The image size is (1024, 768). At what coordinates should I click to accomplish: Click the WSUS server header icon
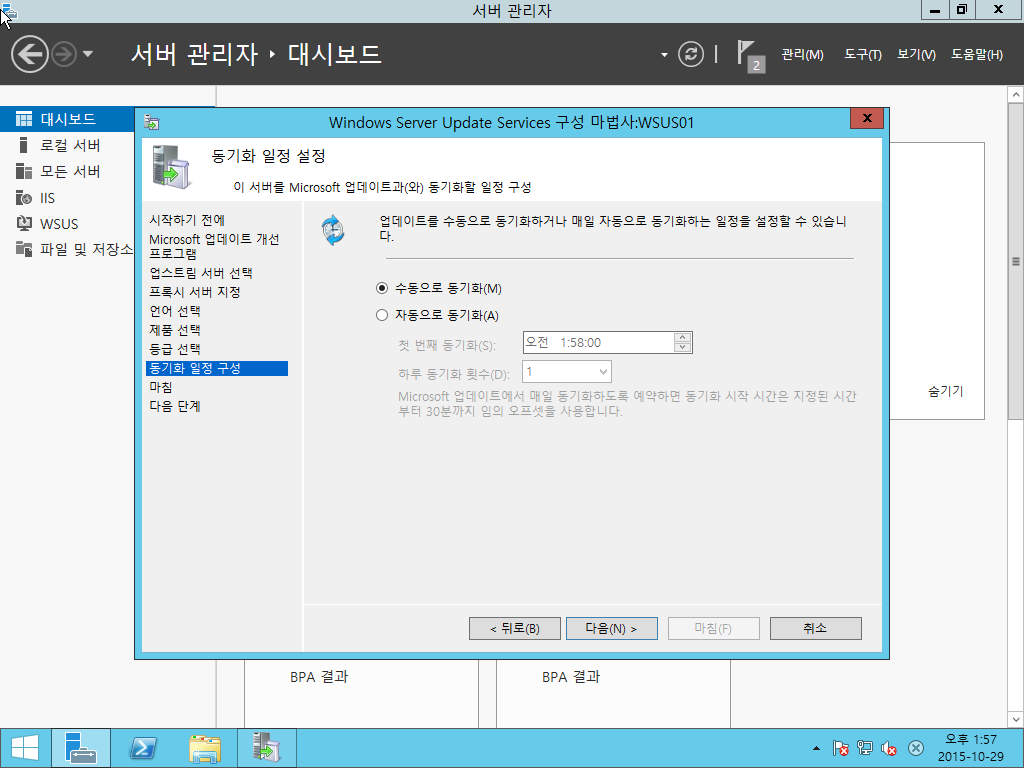pos(171,167)
